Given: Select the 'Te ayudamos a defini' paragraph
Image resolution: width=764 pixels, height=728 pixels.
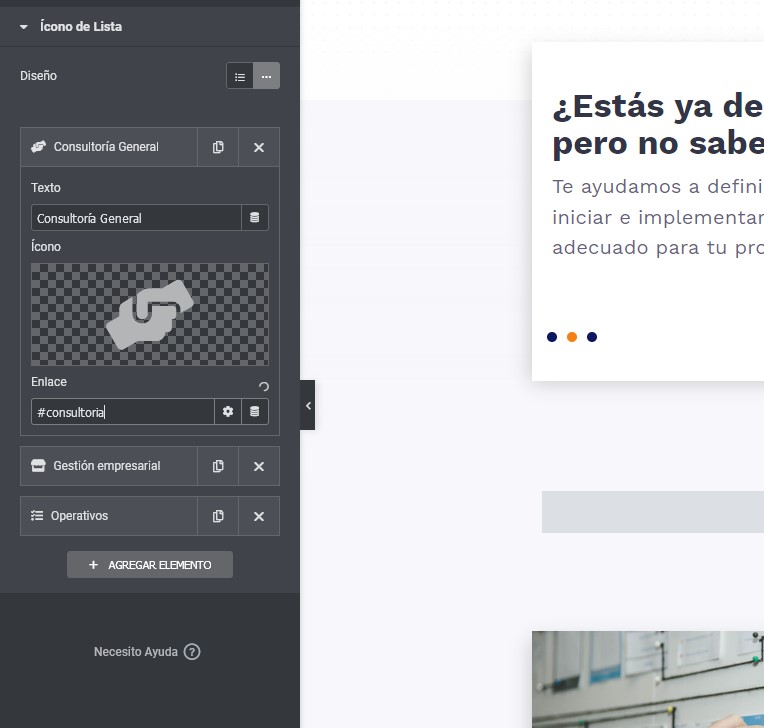Looking at the screenshot, I should click(658, 217).
